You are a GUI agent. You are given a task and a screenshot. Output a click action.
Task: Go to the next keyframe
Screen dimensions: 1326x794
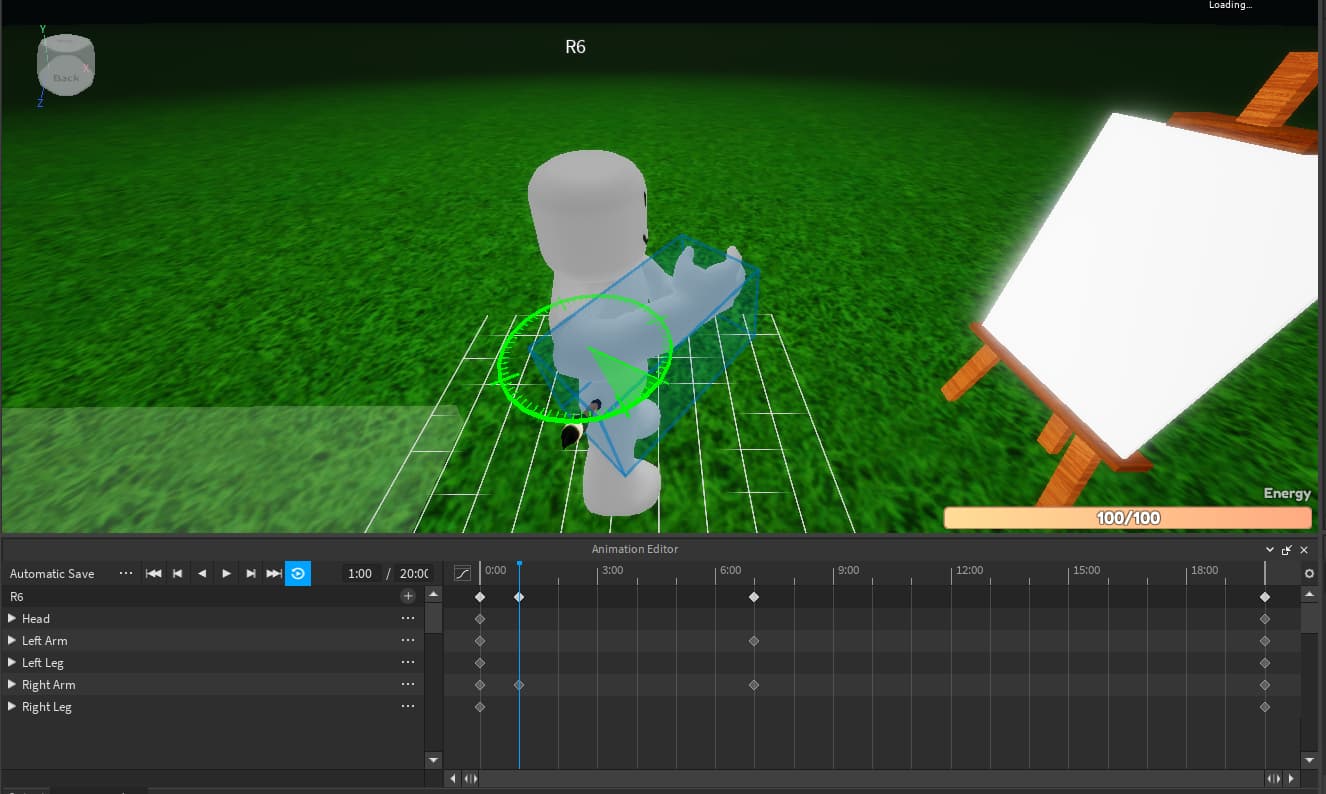250,573
